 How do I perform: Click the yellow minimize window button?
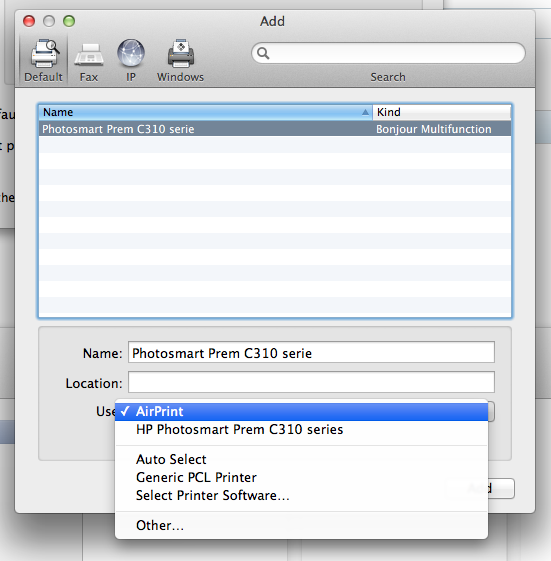49,21
